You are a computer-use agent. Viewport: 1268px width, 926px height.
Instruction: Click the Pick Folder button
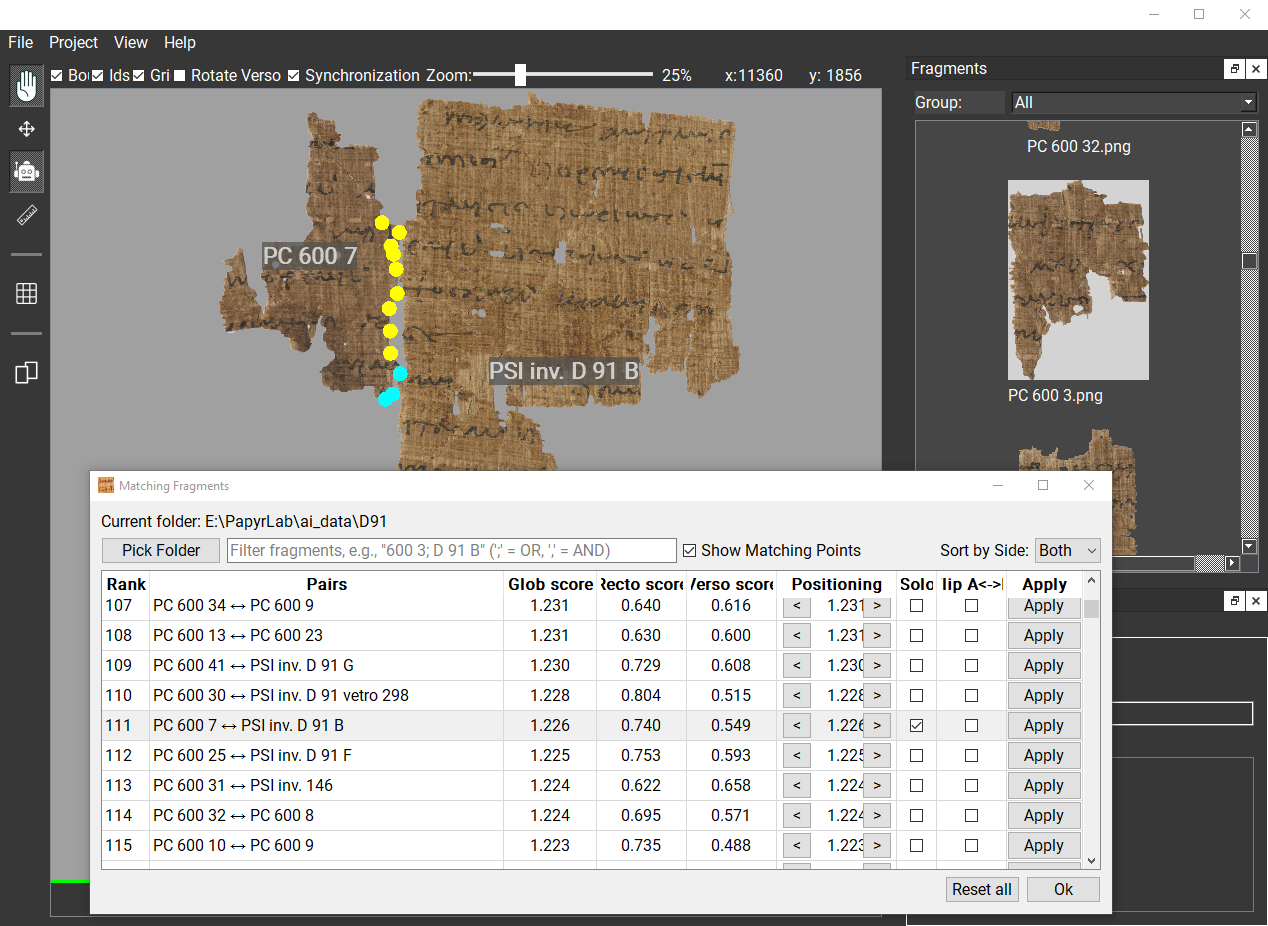pyautogui.click(x=160, y=550)
